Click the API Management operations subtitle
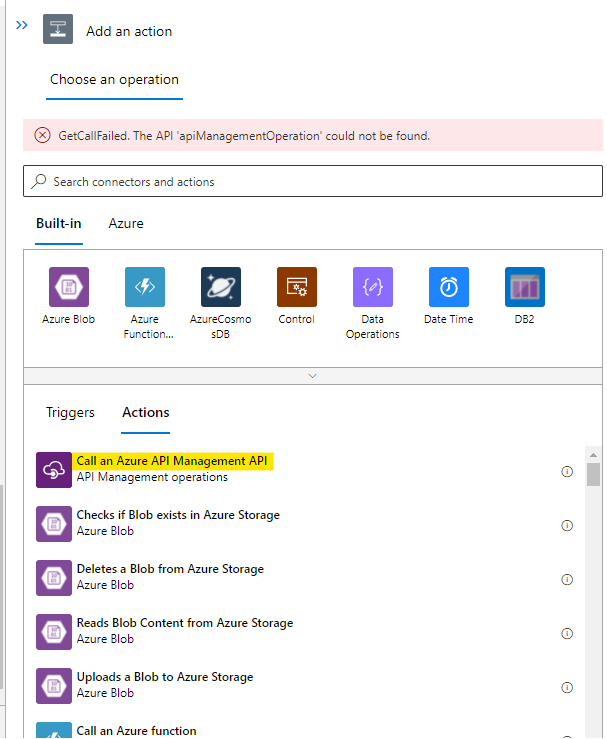 [x=152, y=477]
